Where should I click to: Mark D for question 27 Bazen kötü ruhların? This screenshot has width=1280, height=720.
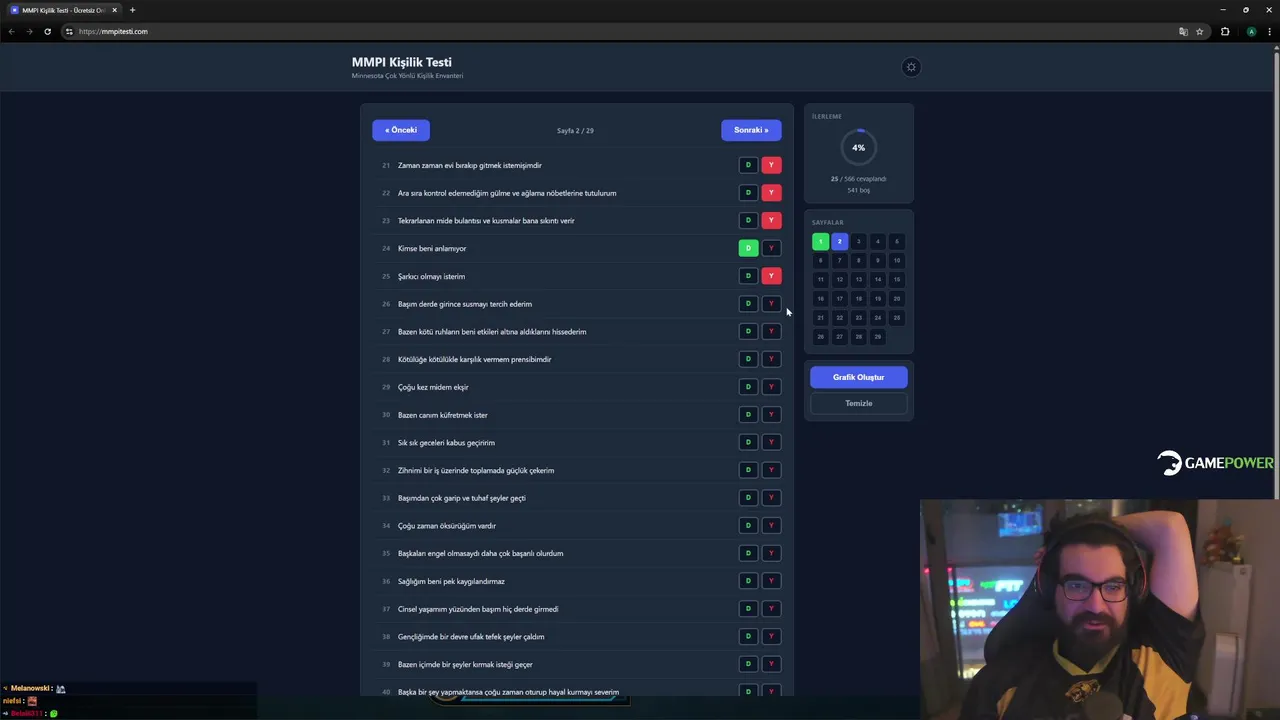(x=748, y=331)
